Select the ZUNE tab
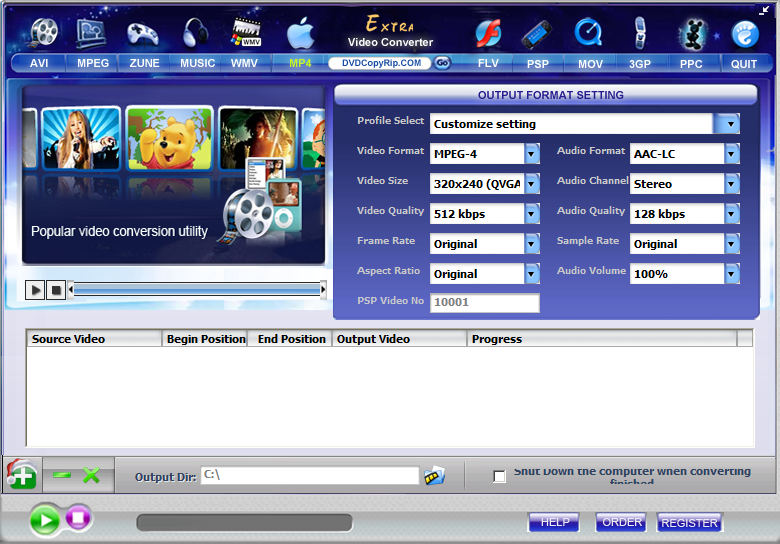The height and width of the screenshot is (544, 780). [x=144, y=63]
